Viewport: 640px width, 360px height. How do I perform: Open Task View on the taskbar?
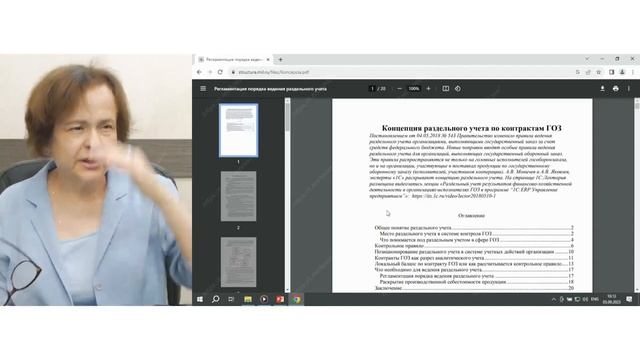(x=231, y=299)
